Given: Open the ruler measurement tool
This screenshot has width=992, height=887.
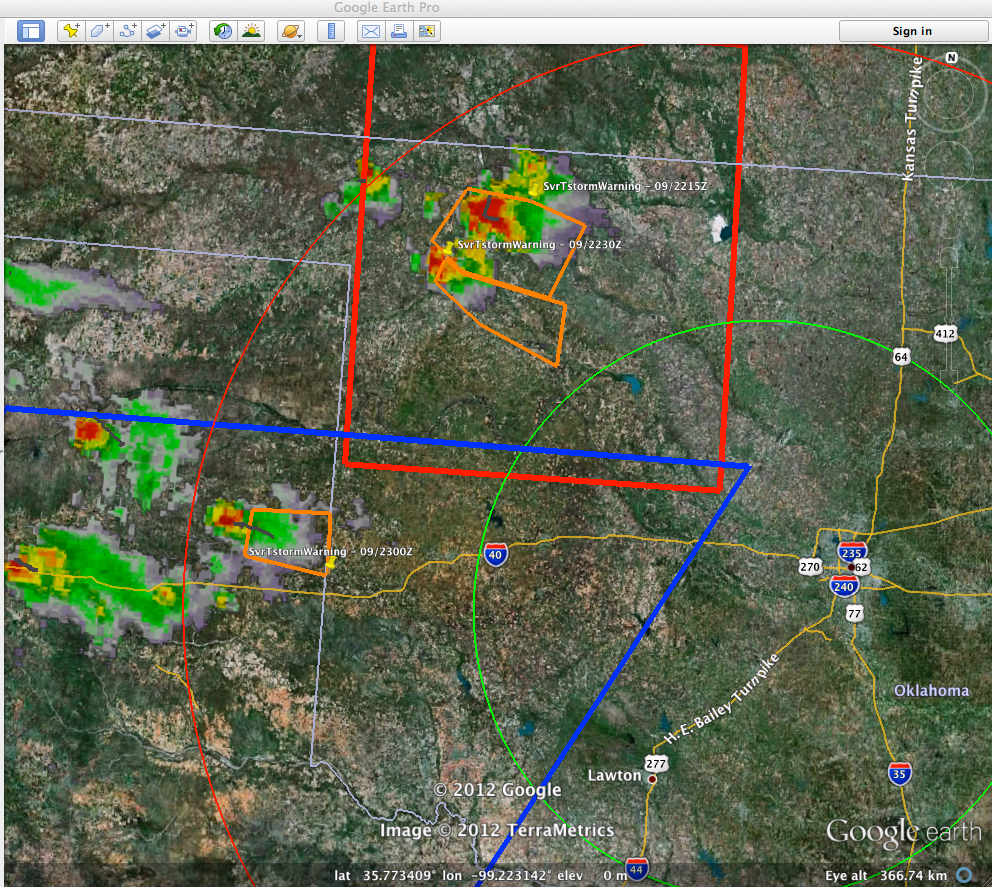Looking at the screenshot, I should pyautogui.click(x=331, y=31).
